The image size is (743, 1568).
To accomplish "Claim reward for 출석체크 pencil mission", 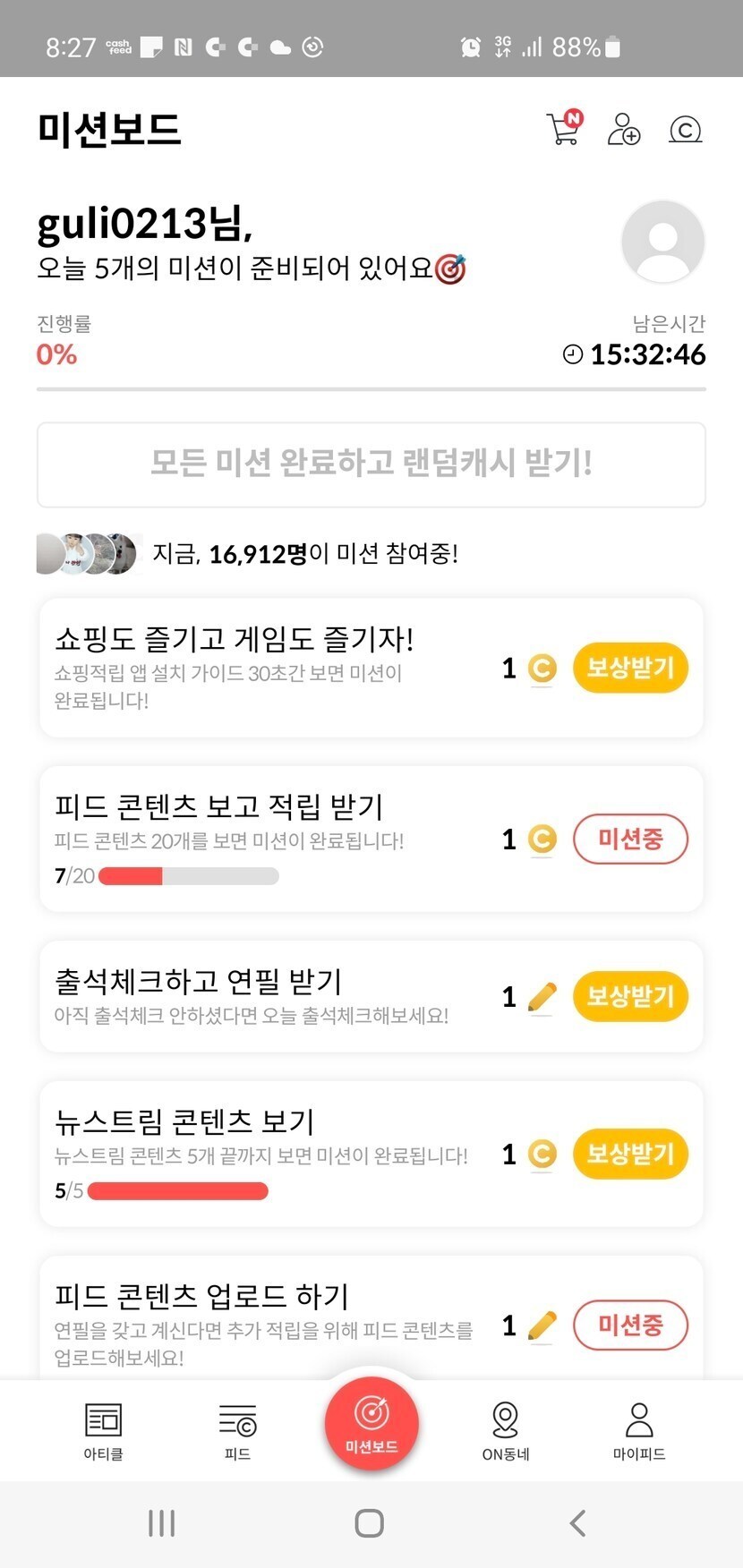I will click(x=630, y=996).
